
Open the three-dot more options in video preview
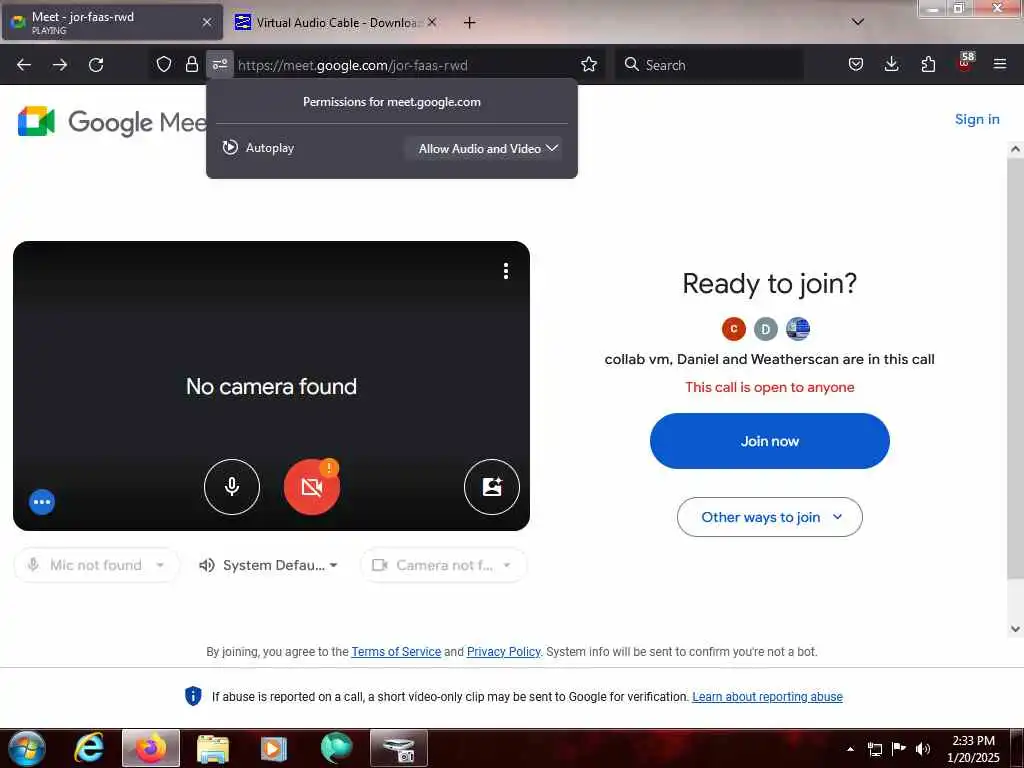click(x=505, y=271)
